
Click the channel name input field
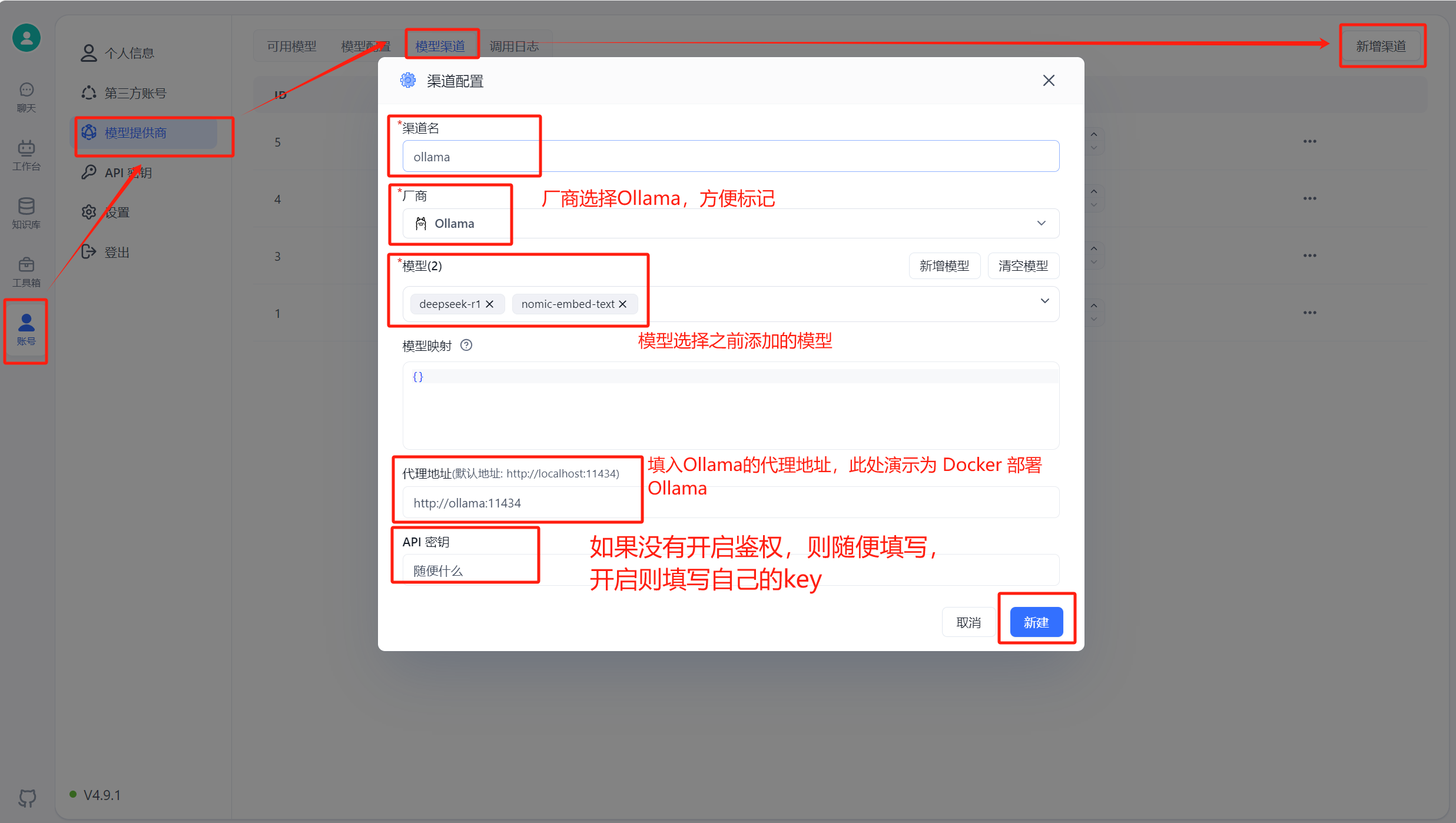pyautogui.click(x=730, y=157)
